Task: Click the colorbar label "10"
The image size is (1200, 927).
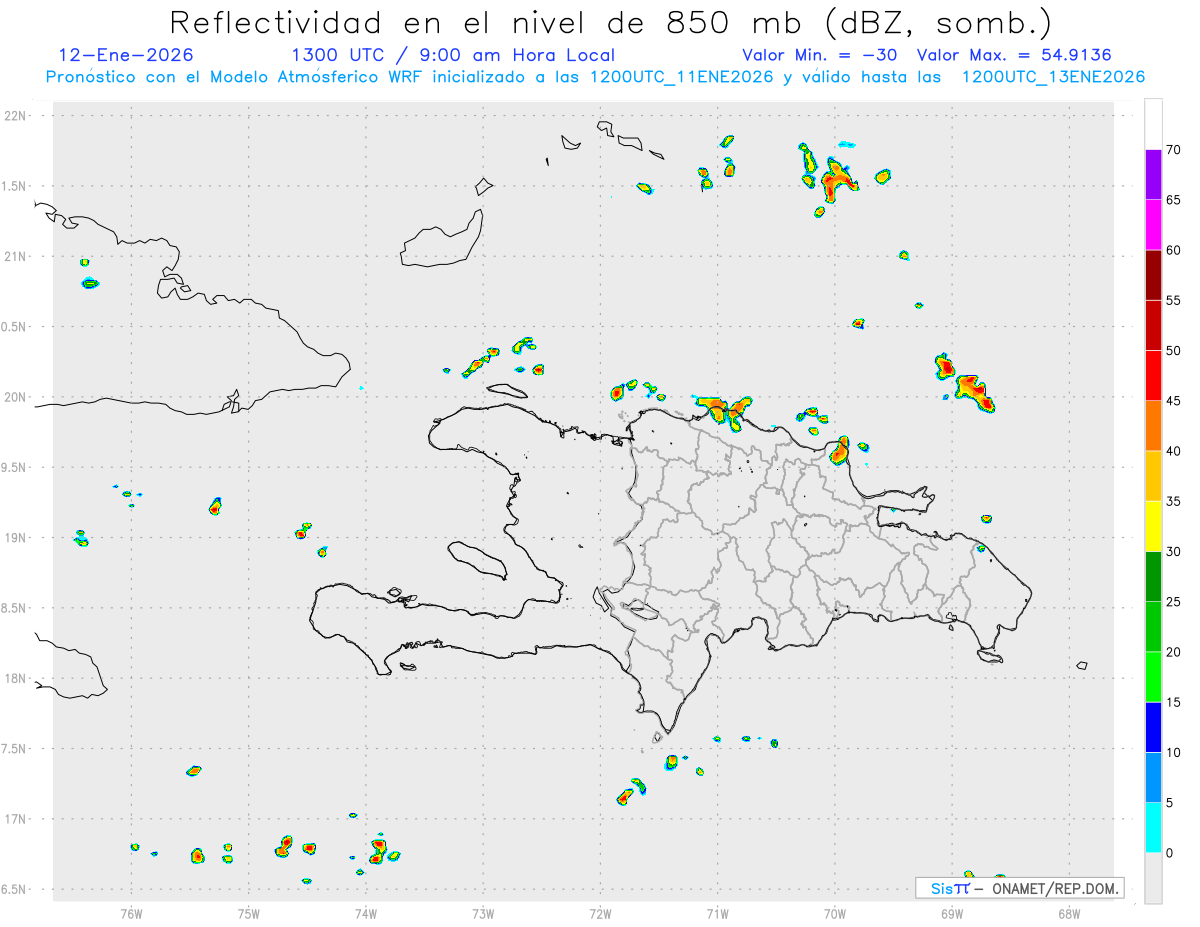Action: coord(1174,753)
